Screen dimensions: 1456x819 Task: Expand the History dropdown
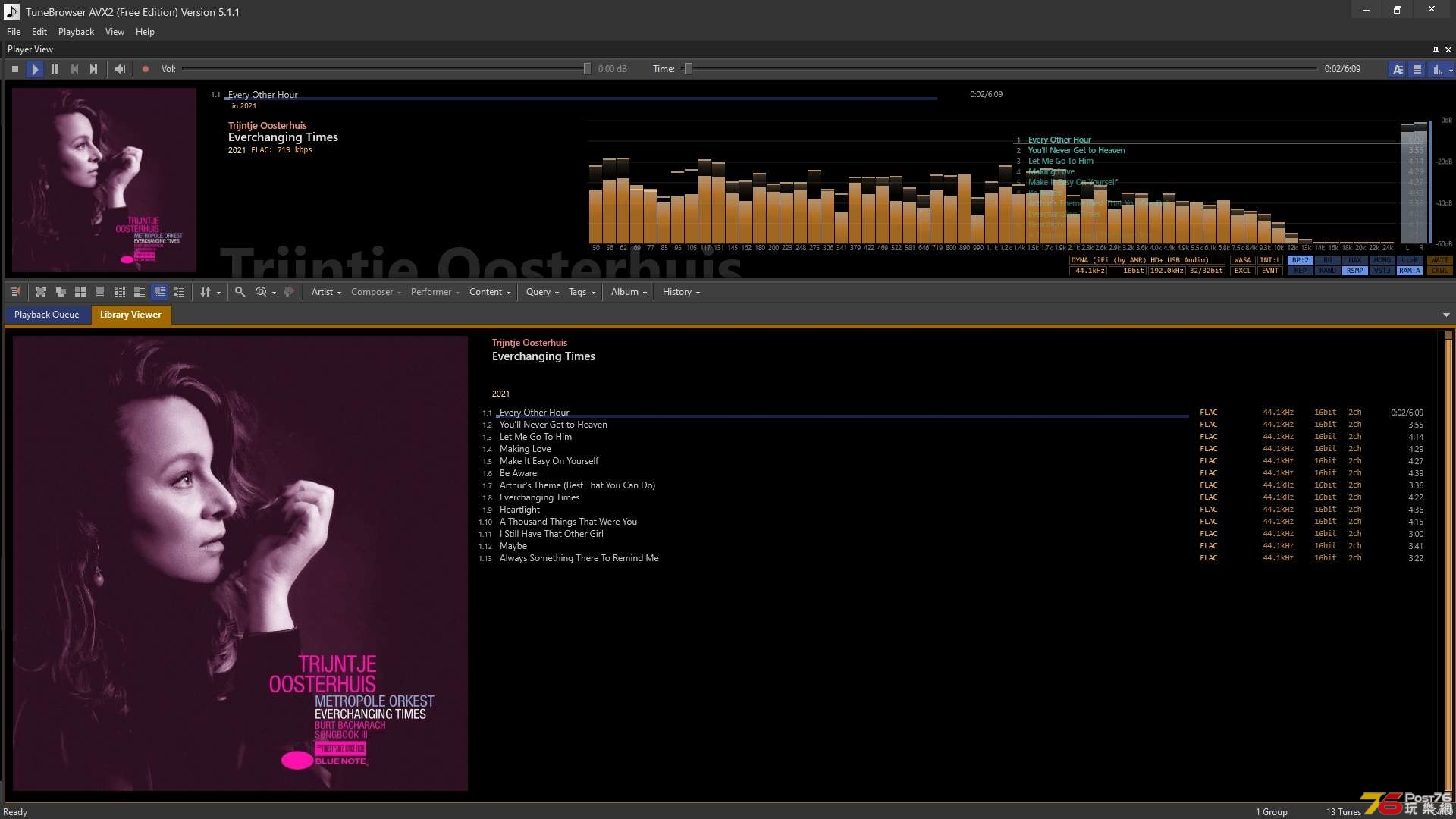(x=681, y=292)
